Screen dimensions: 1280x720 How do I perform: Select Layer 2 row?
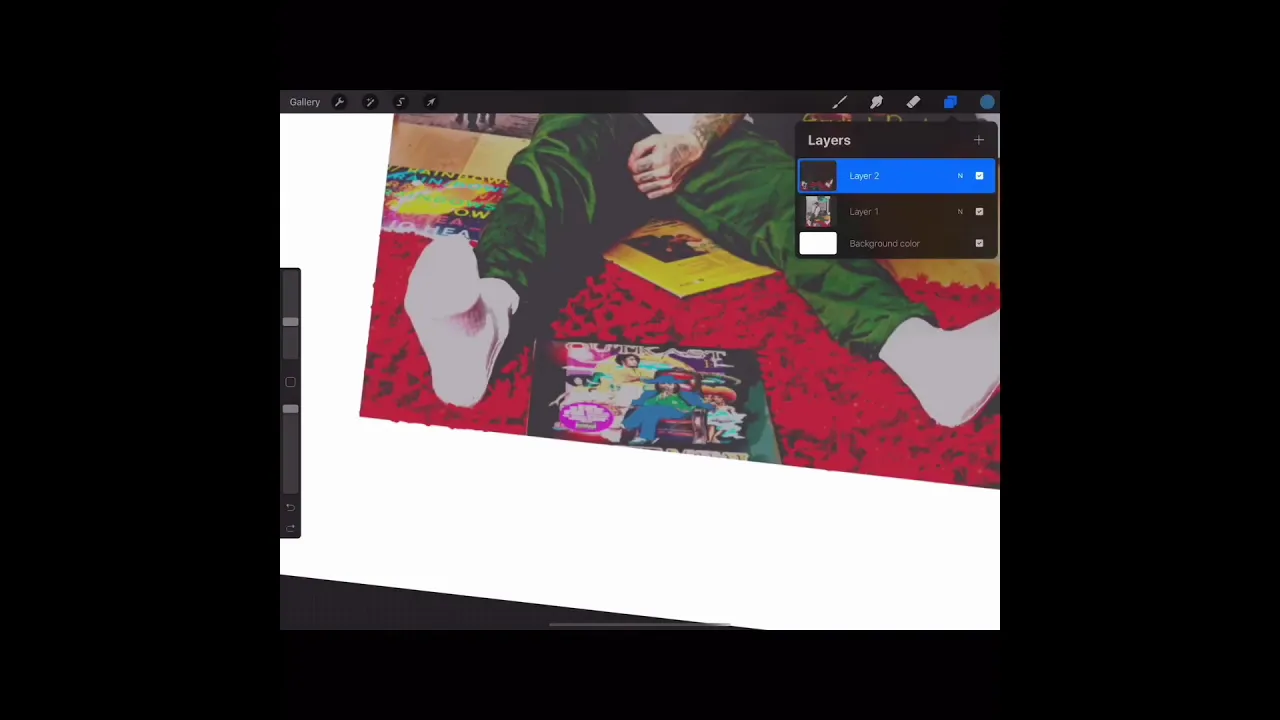coord(897,176)
